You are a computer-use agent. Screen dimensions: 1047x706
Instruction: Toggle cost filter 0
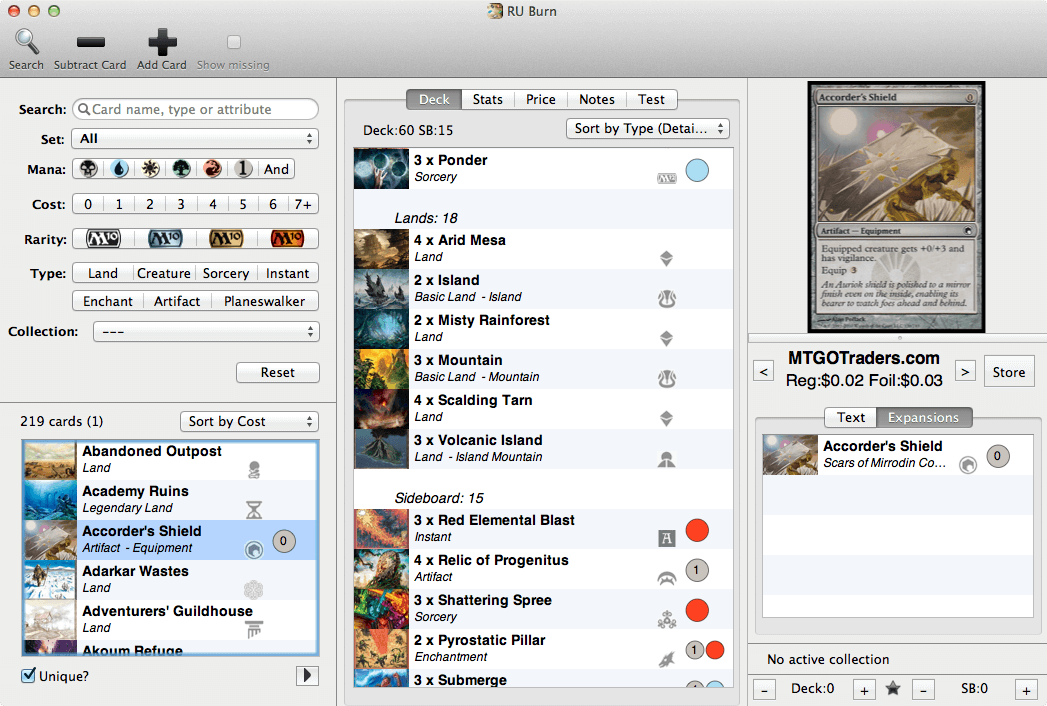click(88, 204)
